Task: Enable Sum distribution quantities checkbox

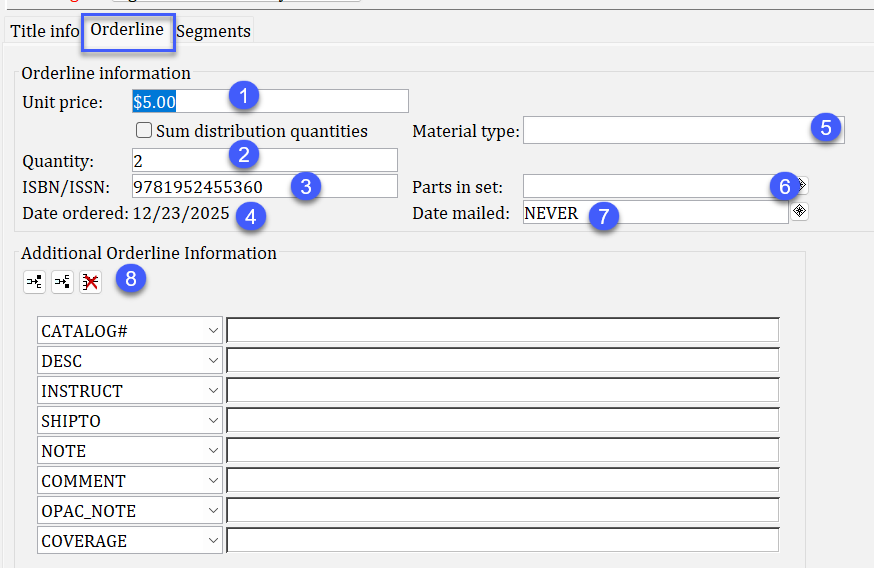Action: tap(144, 131)
